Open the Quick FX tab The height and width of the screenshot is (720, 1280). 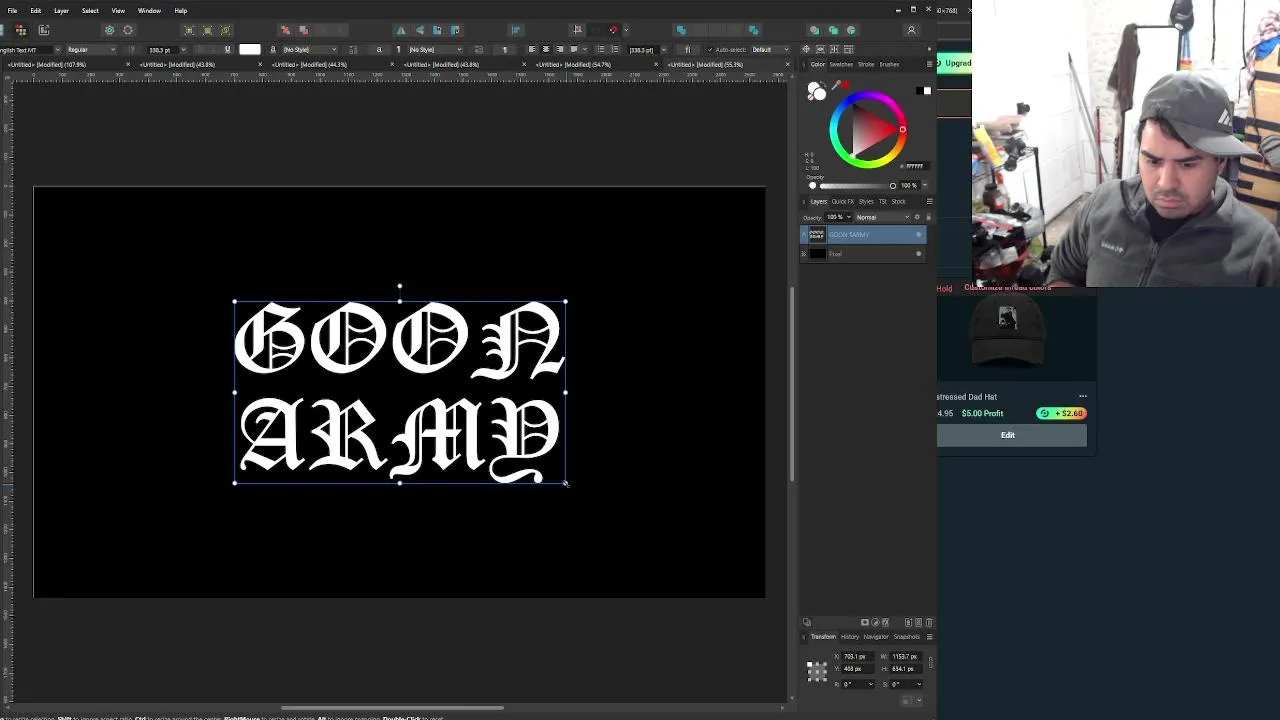pyautogui.click(x=842, y=201)
